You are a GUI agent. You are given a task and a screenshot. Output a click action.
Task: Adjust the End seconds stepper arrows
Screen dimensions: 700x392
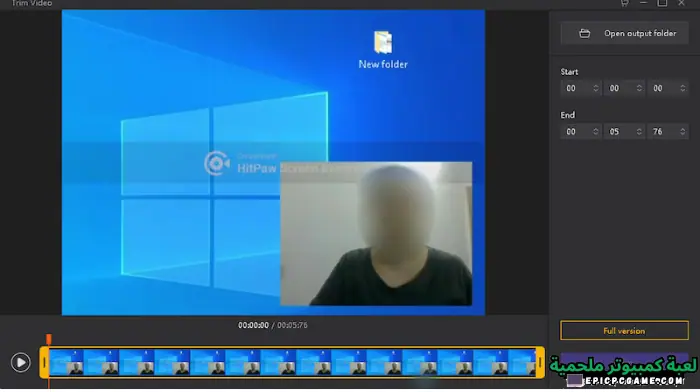(x=682, y=132)
